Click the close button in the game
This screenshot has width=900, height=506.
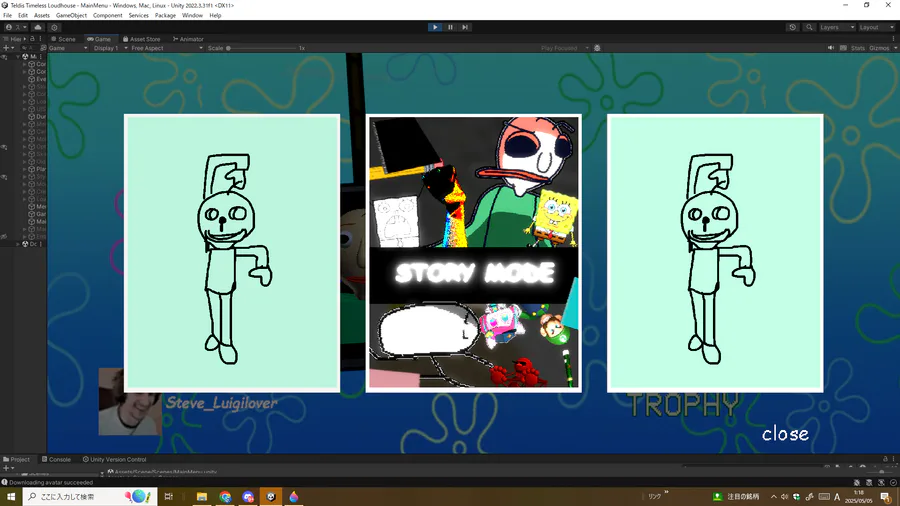click(x=785, y=434)
